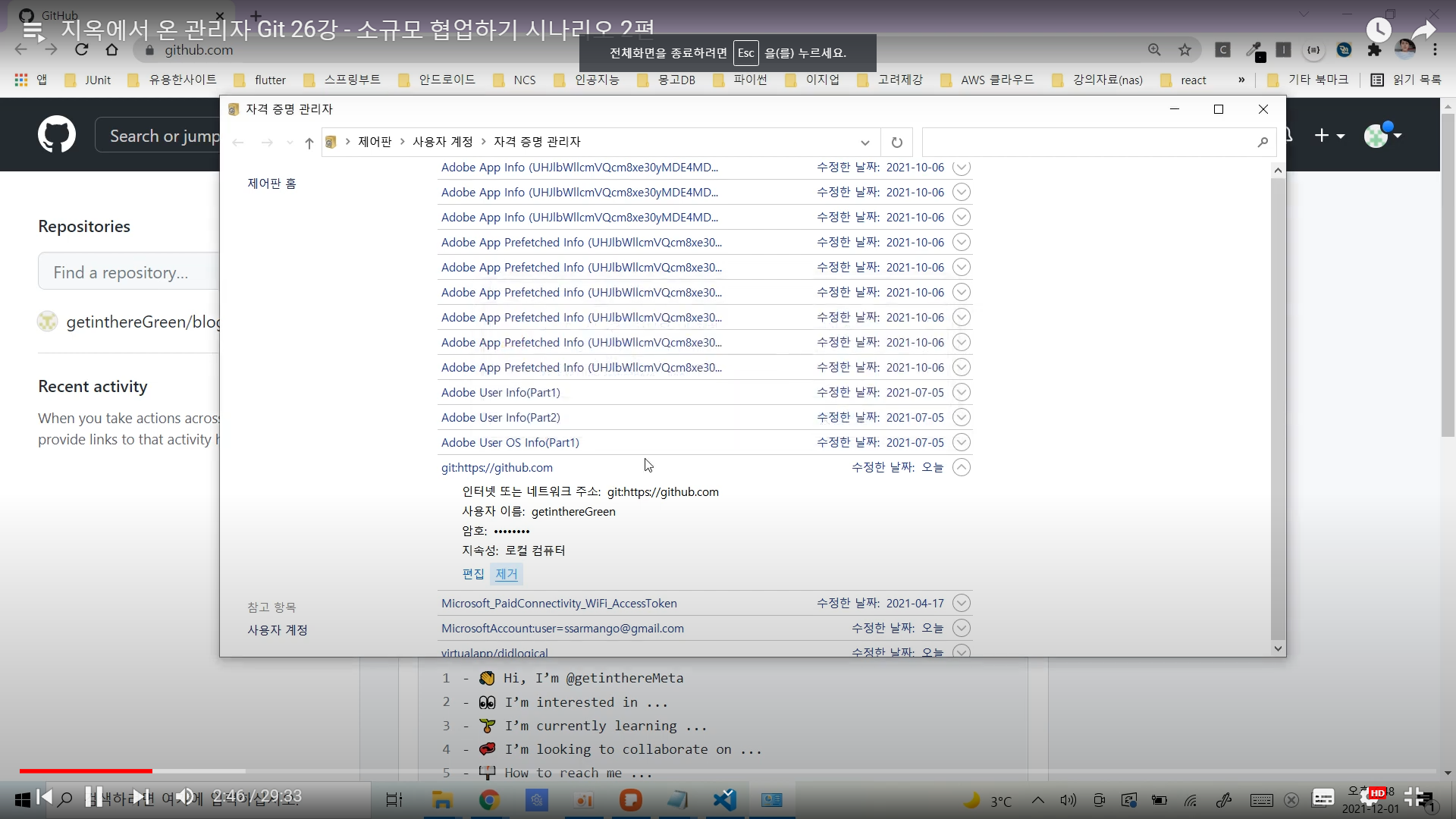This screenshot has height=819, width=1456.
Task: Open the Chrome three-dot menu
Action: [x=1435, y=50]
